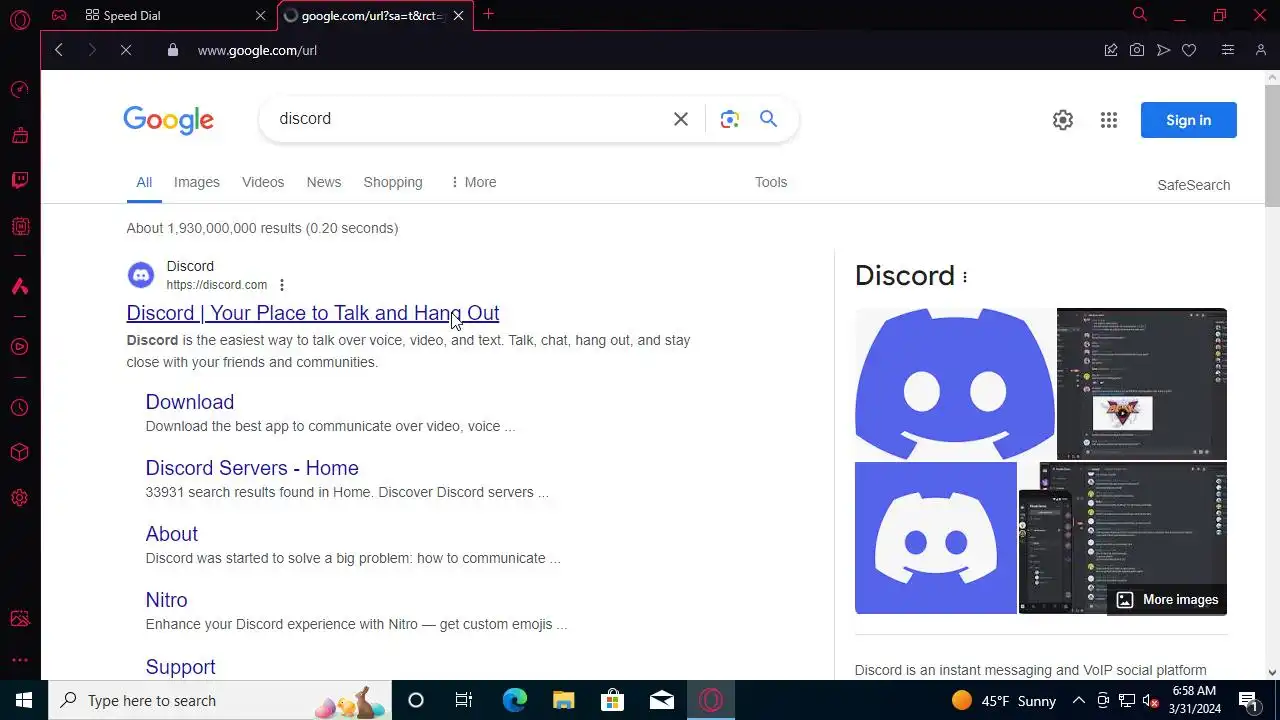Open the picture icon in sidebar

click(x=20, y=619)
